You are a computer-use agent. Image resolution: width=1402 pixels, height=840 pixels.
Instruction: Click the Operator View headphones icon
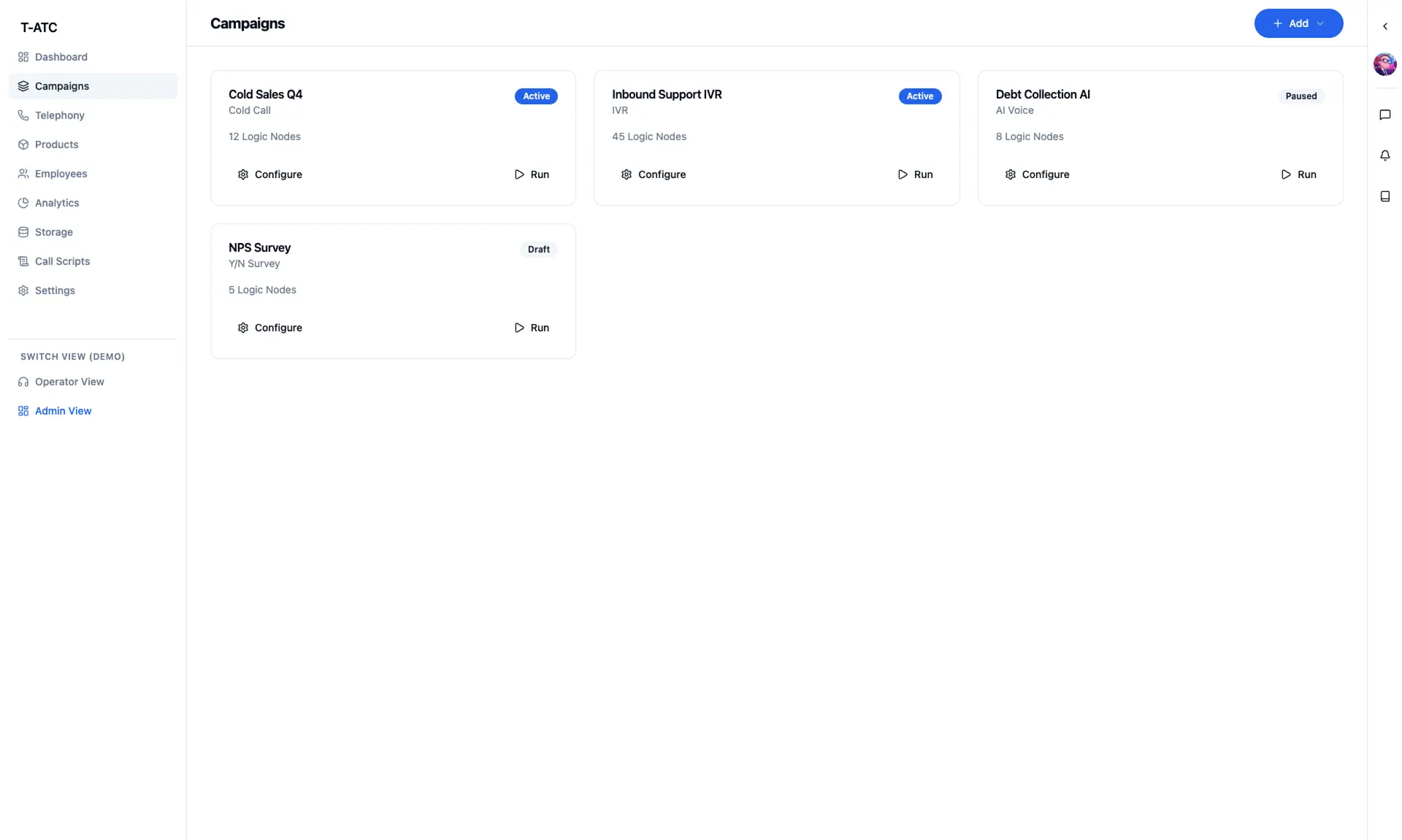click(x=23, y=381)
